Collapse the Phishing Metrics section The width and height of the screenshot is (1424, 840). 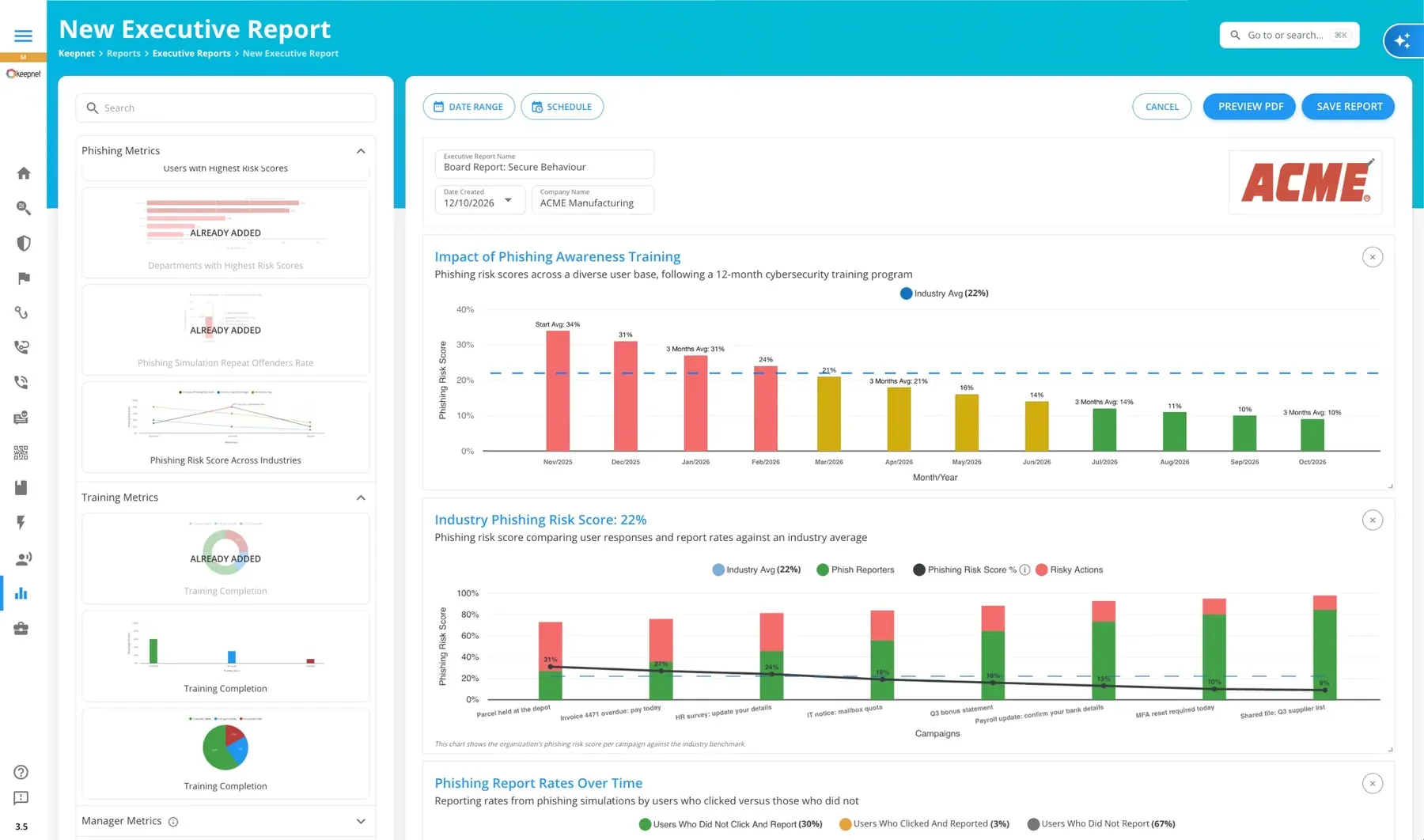[x=361, y=151]
